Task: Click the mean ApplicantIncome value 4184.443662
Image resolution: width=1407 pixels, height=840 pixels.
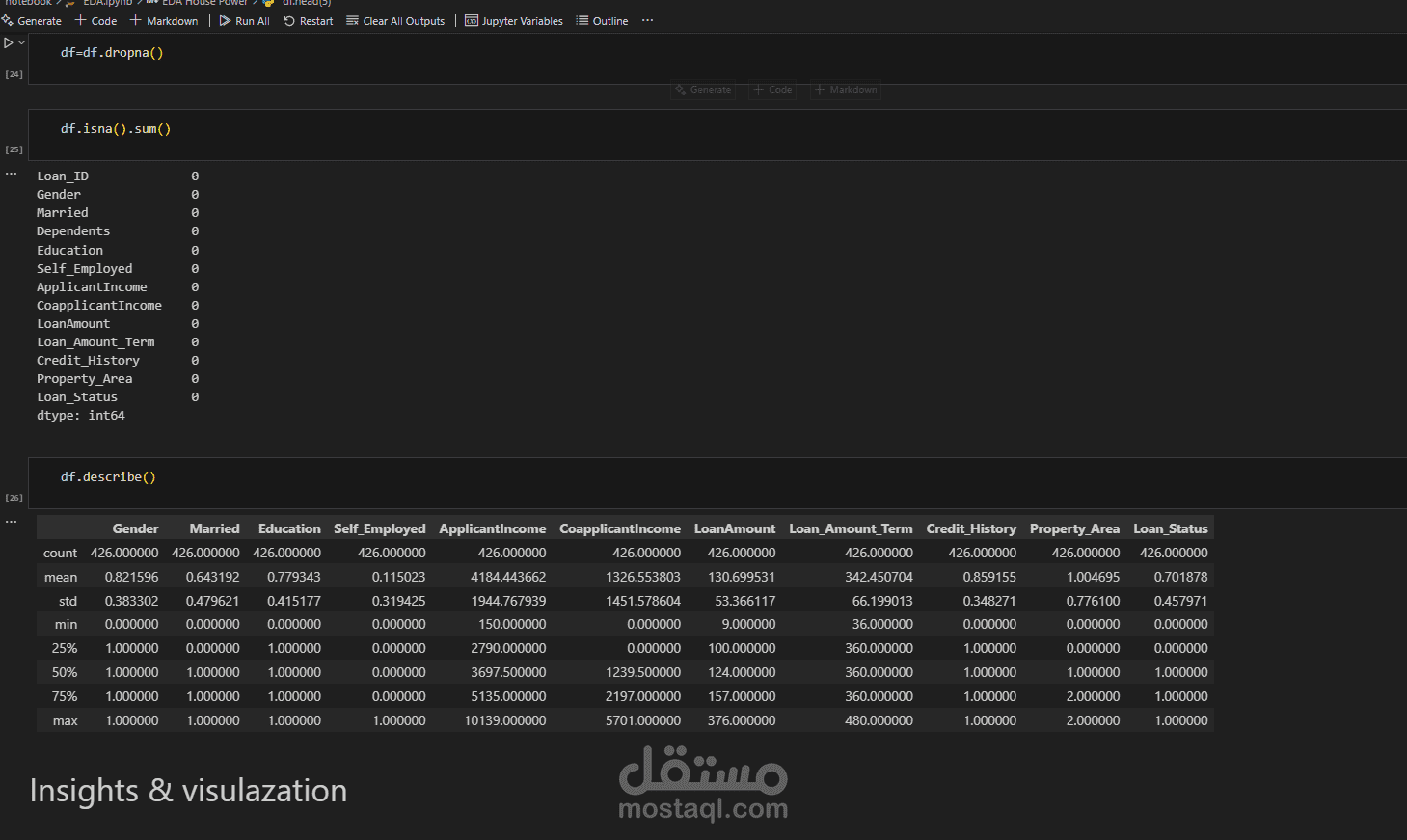Action: (x=508, y=577)
